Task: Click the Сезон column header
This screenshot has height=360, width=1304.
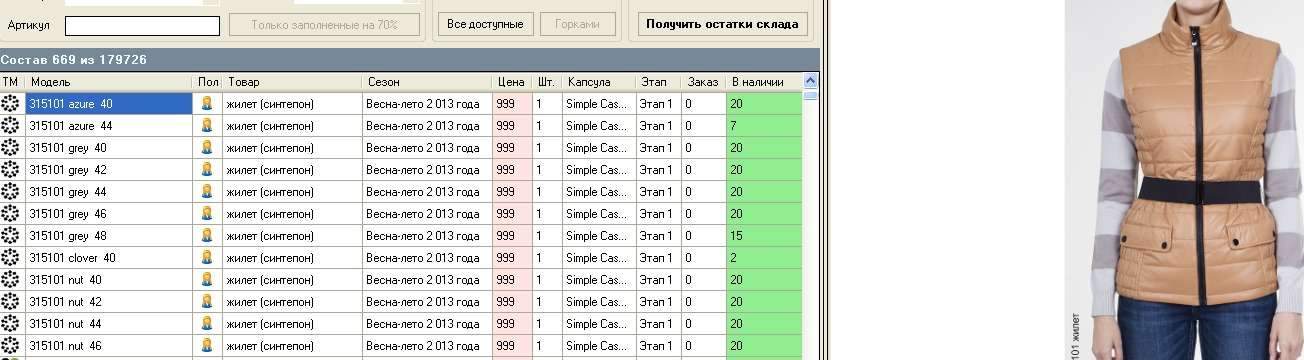Action: click(427, 82)
